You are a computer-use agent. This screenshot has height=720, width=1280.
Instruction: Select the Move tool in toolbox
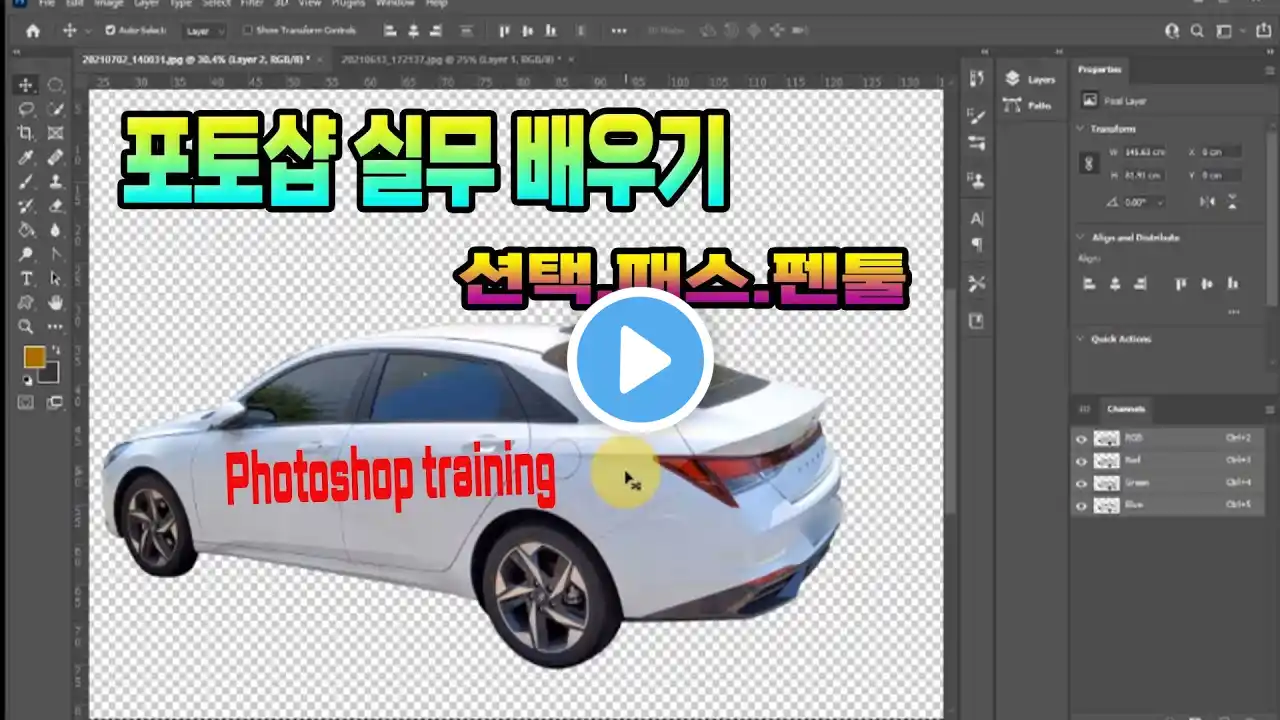pos(27,85)
